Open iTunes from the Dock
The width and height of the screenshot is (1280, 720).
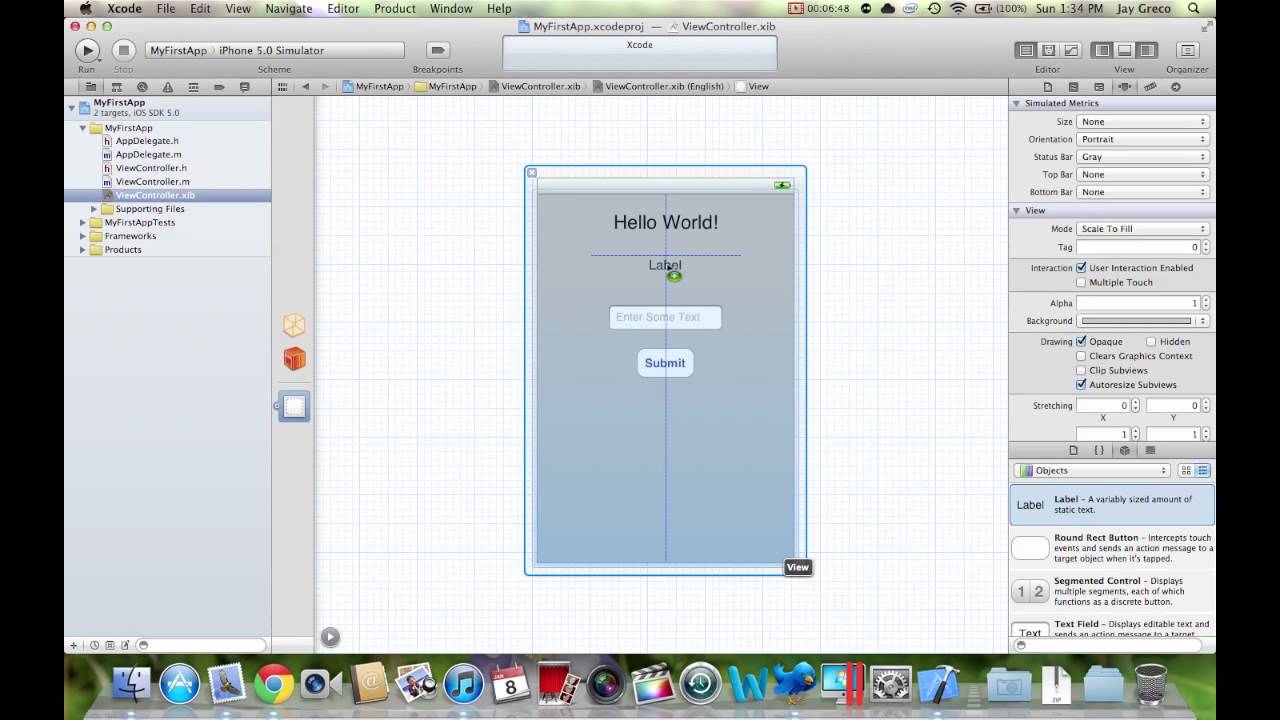[463, 684]
